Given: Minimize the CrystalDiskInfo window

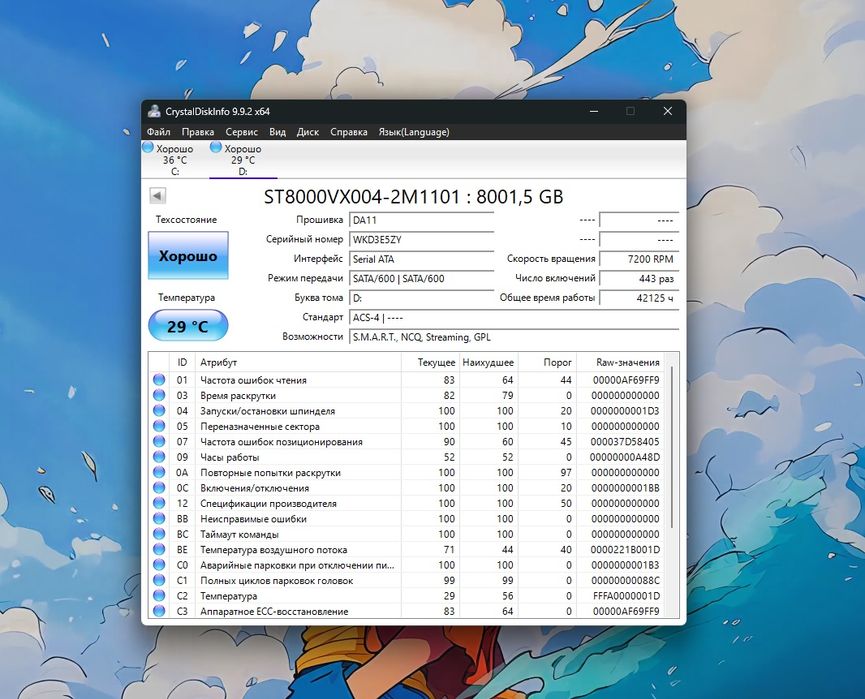Looking at the screenshot, I should (594, 111).
